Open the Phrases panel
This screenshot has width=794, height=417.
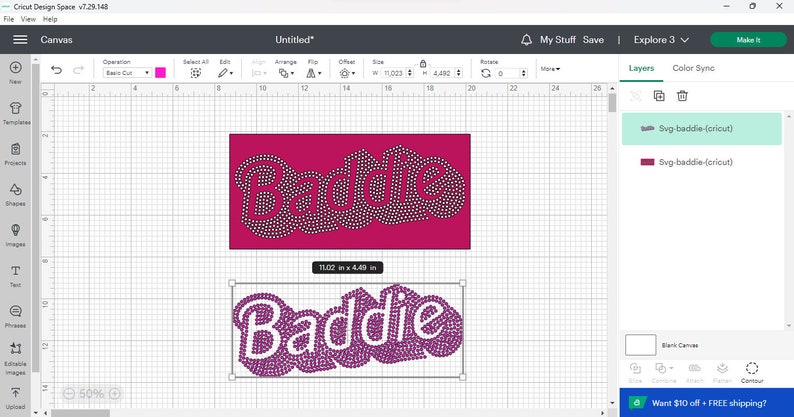15,317
